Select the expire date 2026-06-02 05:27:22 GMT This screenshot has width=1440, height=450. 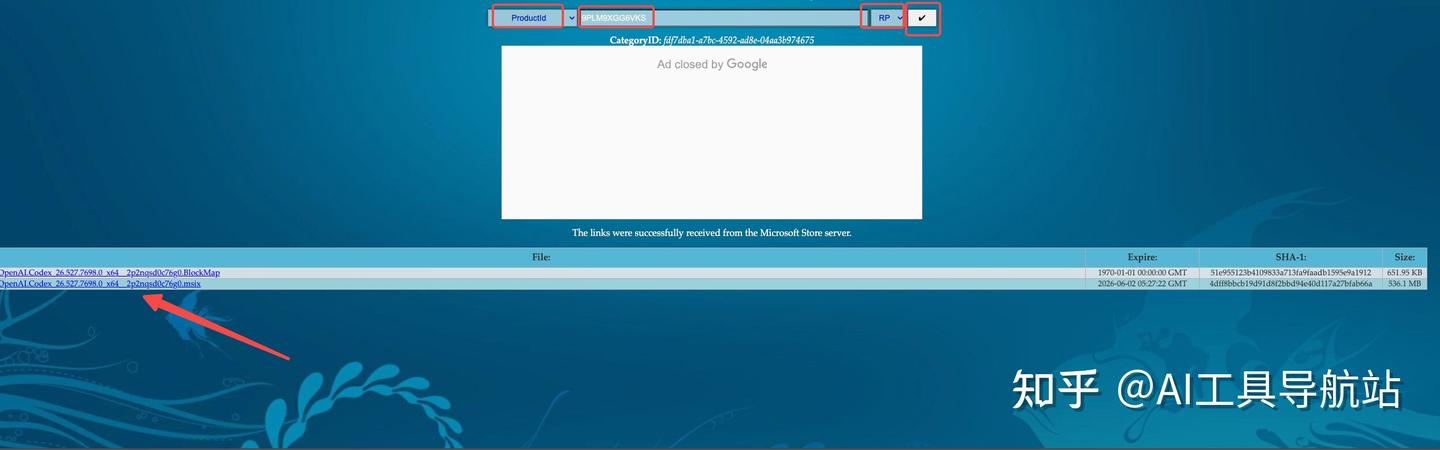(1142, 284)
